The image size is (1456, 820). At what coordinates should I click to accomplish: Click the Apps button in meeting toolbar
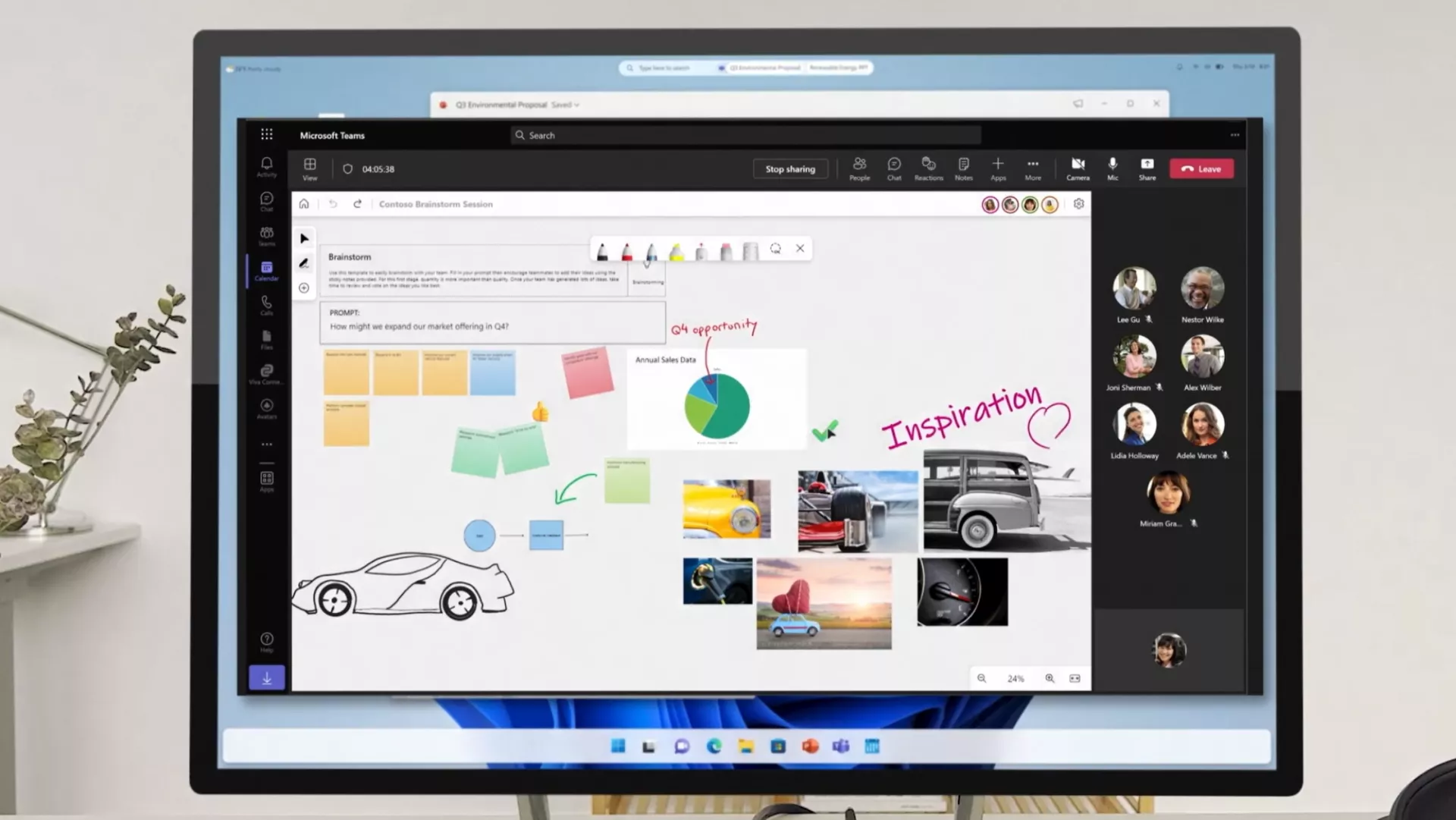(997, 168)
